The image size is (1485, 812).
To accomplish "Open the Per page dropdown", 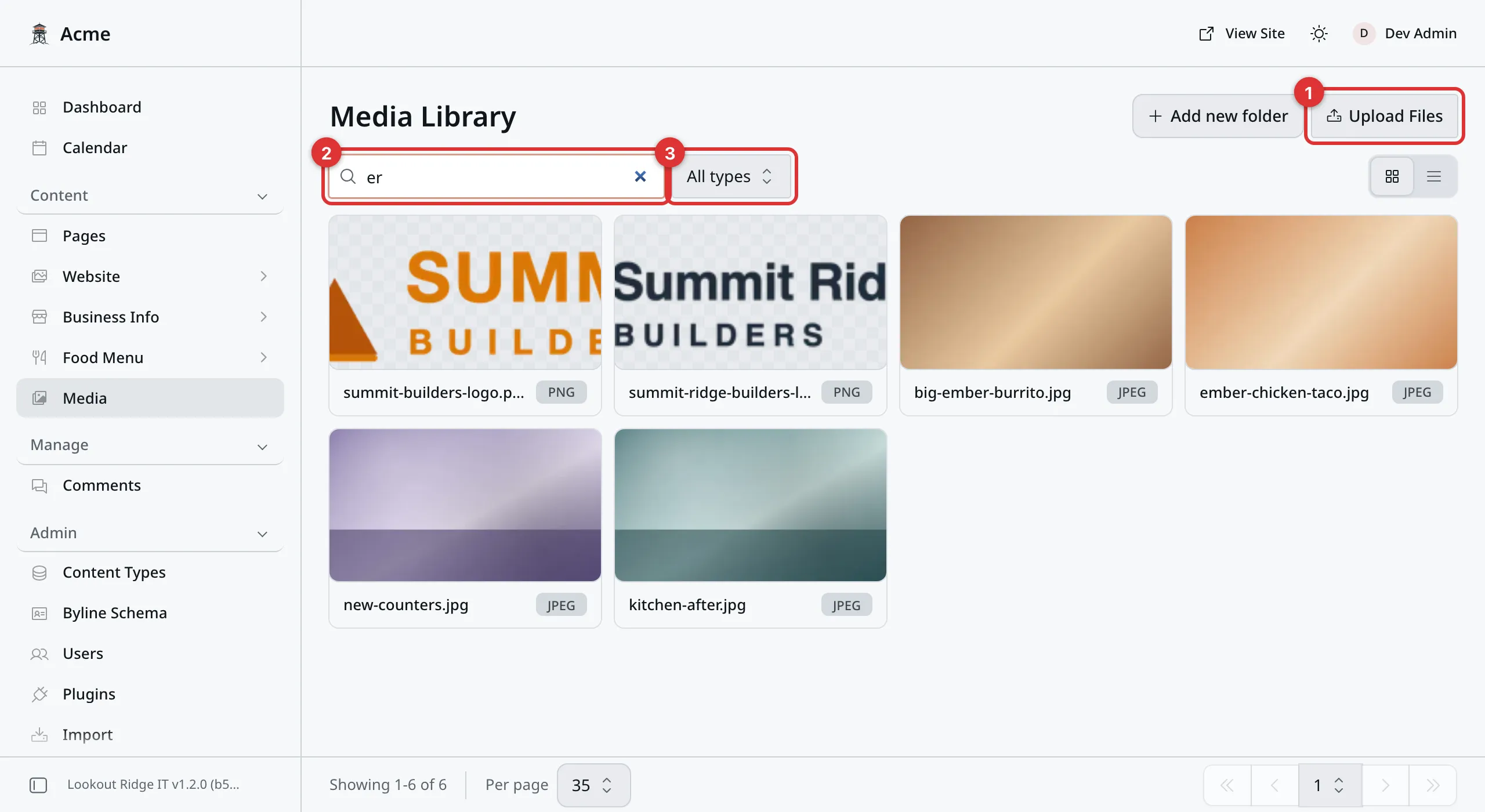I will pos(593,785).
